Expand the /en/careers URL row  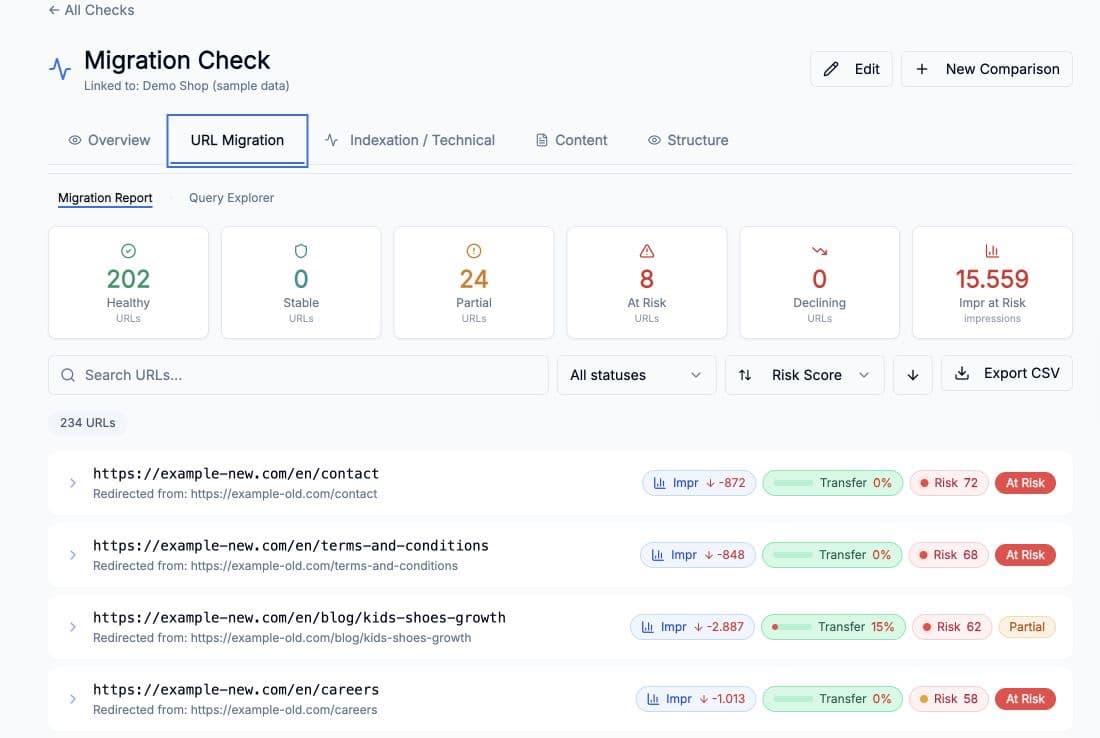click(x=72, y=699)
